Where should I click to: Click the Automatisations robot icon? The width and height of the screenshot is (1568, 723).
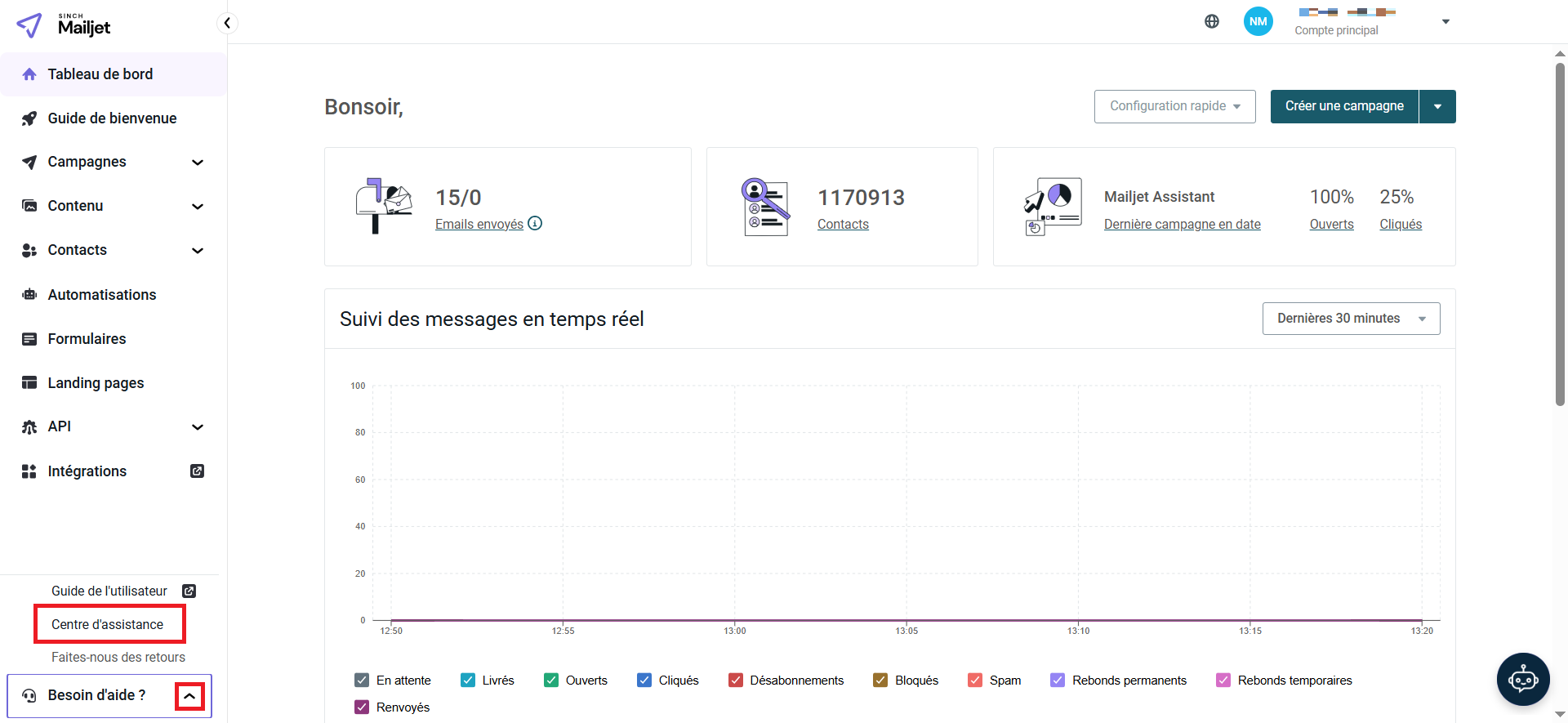(29, 295)
